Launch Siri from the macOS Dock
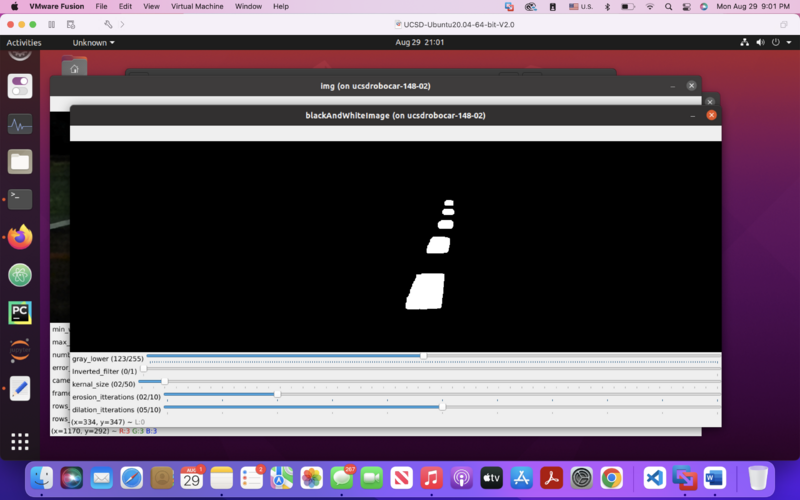800x500 pixels. click(71, 479)
